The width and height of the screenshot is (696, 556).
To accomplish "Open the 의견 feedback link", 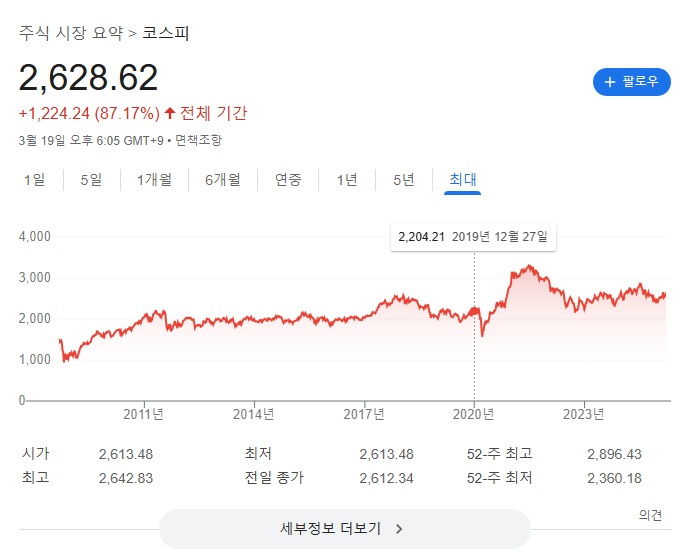I will (650, 515).
